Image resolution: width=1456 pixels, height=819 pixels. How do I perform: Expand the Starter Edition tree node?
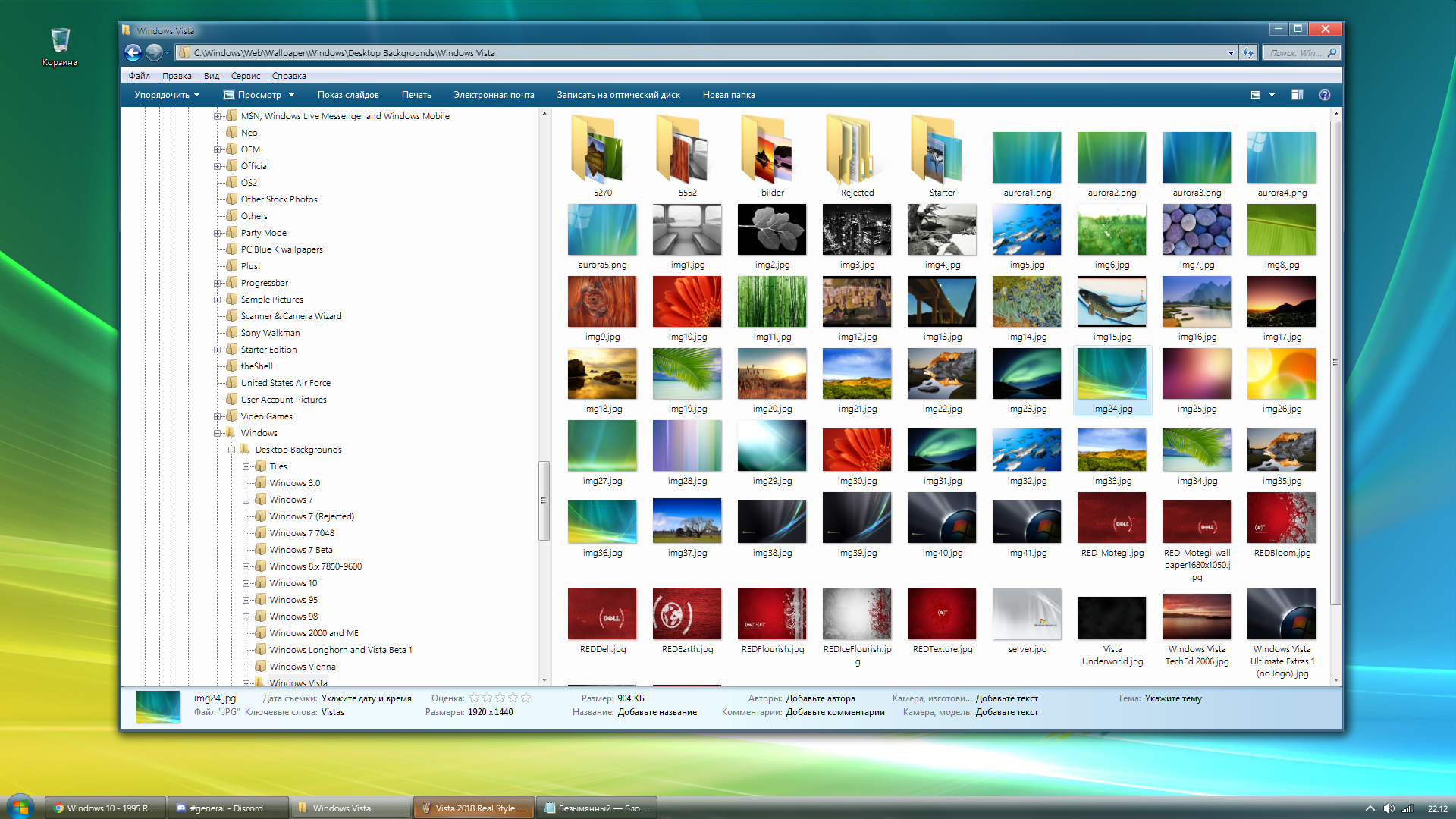218,350
